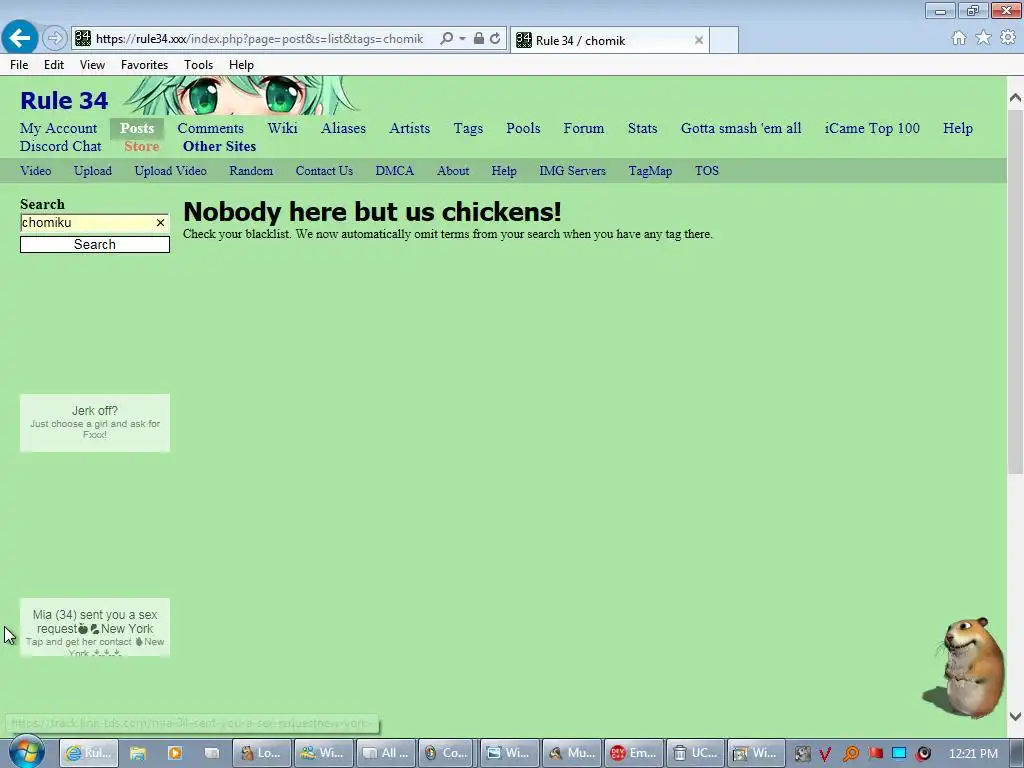
Task: Click the search magnifier in address bar
Action: [447, 39]
